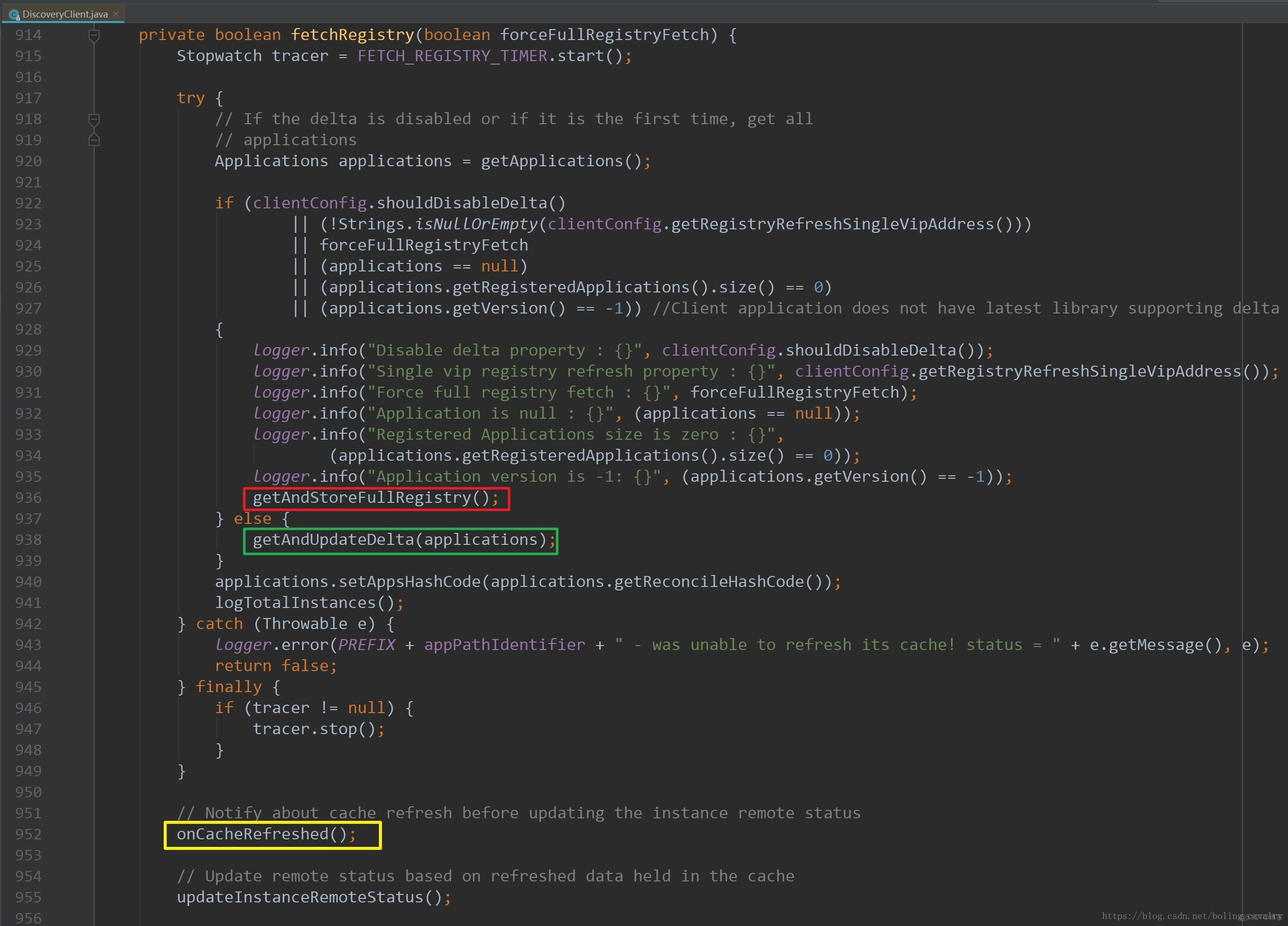Click the return false statement on line 944
The image size is (1288, 926).
[x=274, y=665]
